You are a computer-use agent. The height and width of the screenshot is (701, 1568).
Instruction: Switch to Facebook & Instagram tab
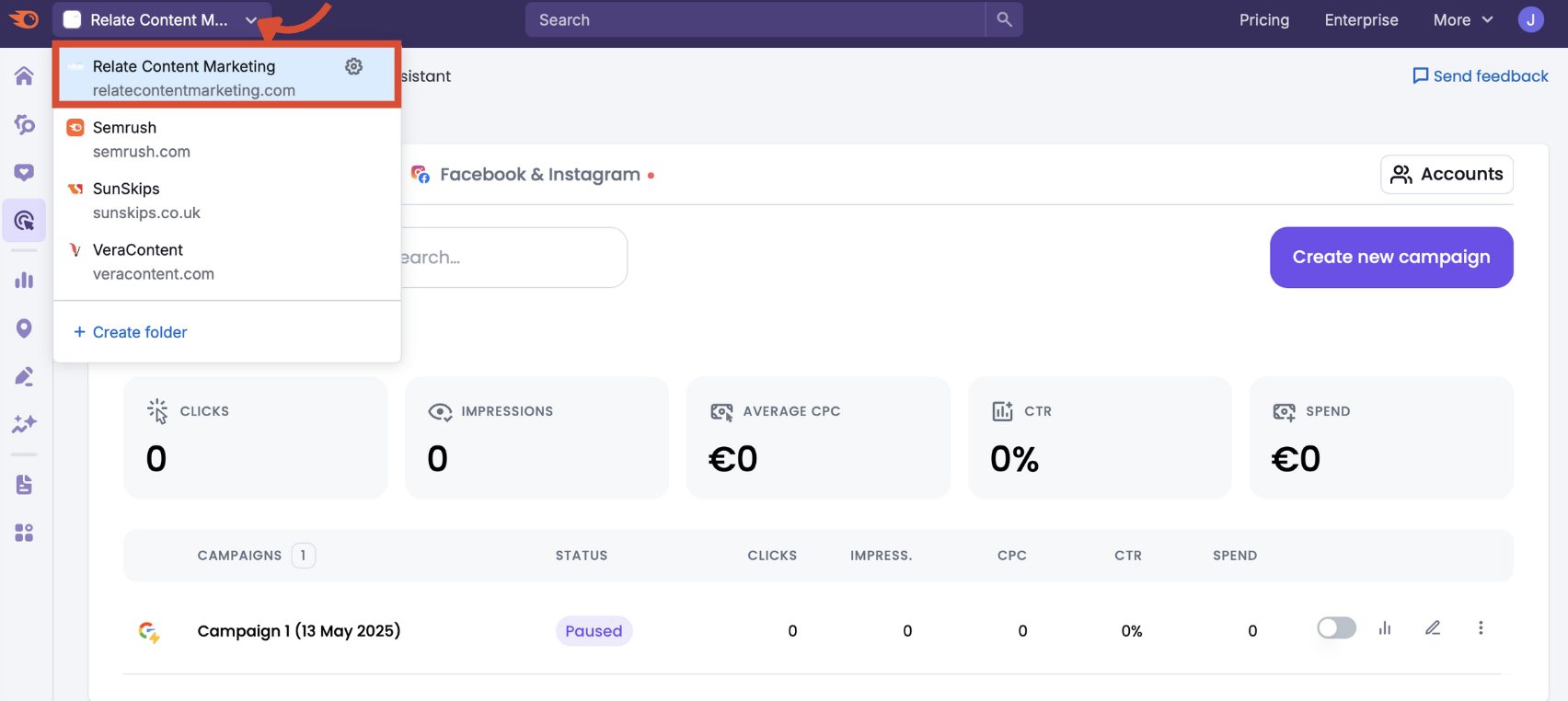point(533,175)
